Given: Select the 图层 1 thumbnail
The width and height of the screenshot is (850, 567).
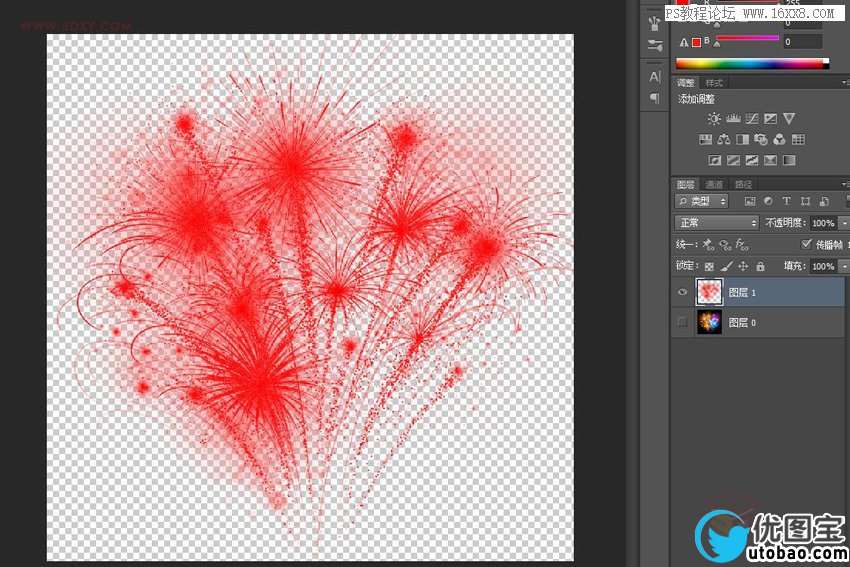Looking at the screenshot, I should click(709, 292).
